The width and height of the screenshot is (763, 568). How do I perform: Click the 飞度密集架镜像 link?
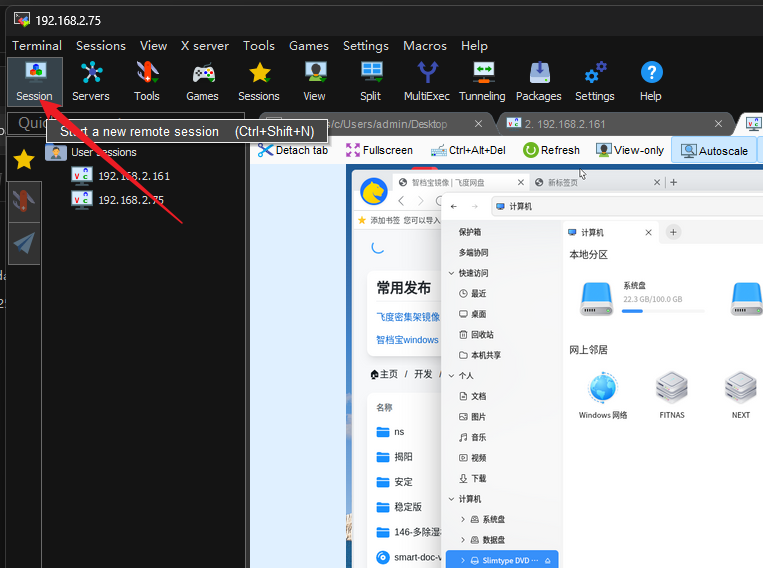pyautogui.click(x=408, y=317)
